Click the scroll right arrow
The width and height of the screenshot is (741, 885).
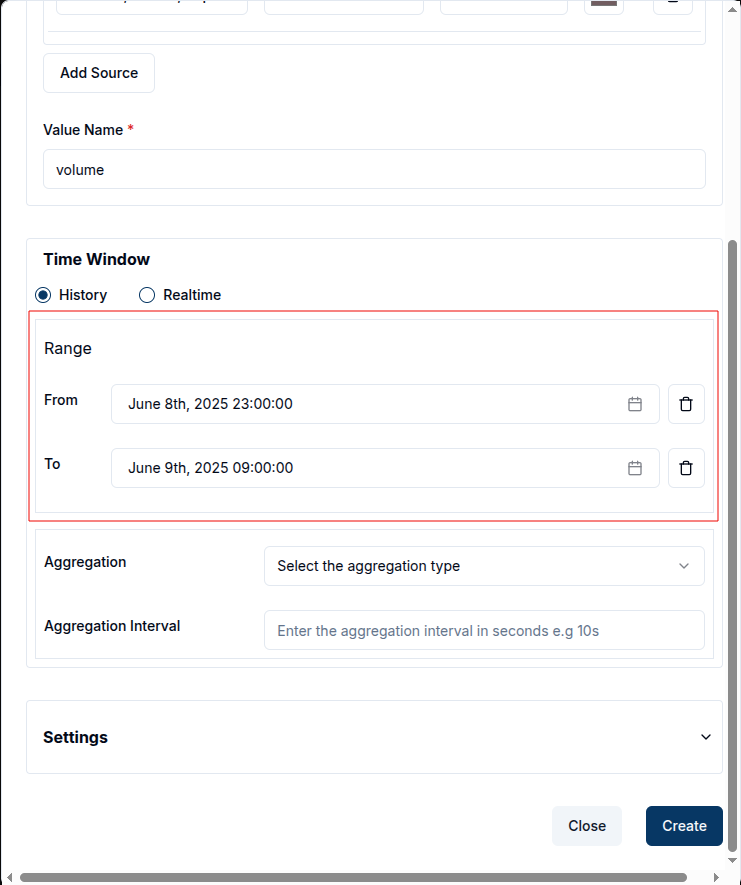[717, 878]
